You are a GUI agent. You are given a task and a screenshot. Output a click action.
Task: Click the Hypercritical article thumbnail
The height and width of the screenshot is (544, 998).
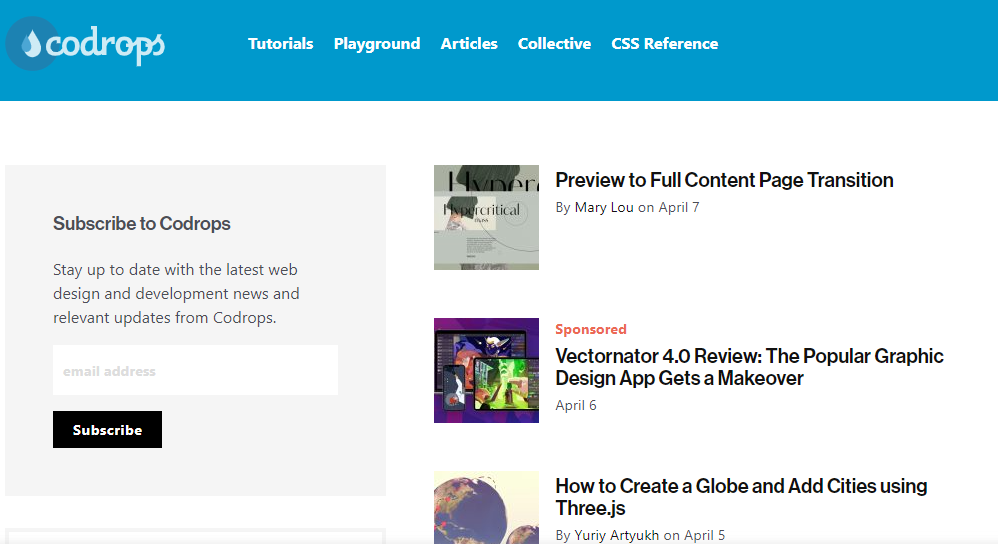[486, 218]
